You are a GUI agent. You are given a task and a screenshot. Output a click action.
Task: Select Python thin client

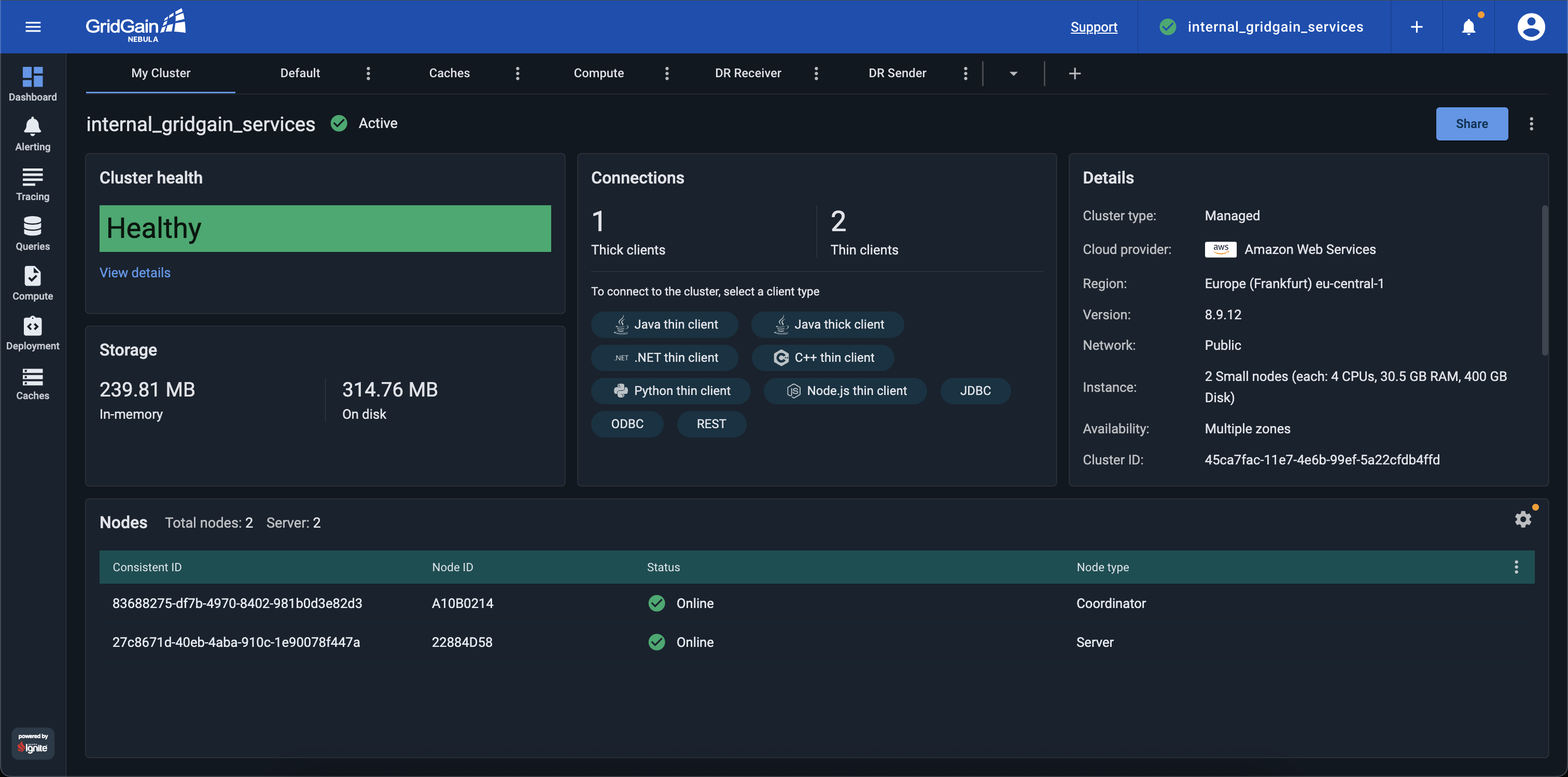(x=671, y=391)
